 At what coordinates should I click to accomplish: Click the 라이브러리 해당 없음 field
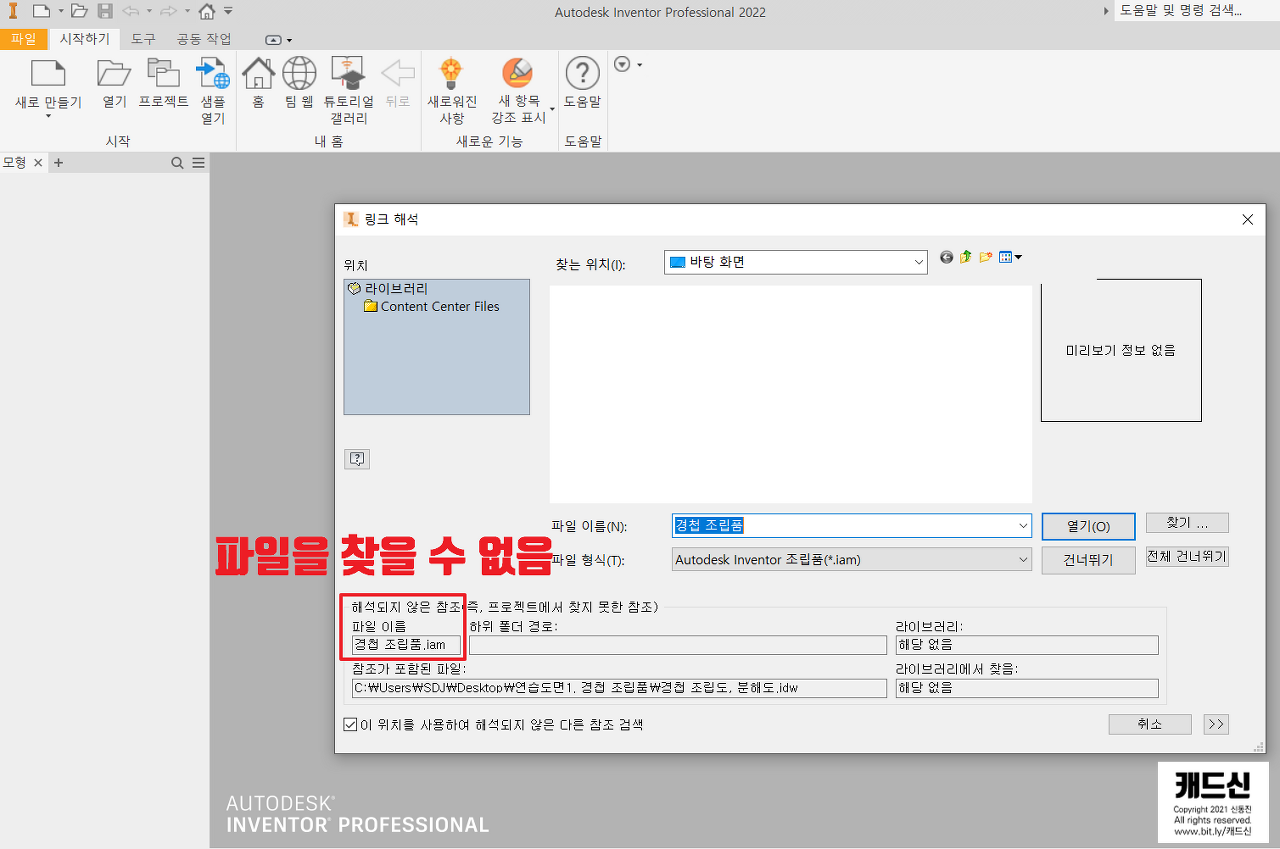pos(1027,645)
